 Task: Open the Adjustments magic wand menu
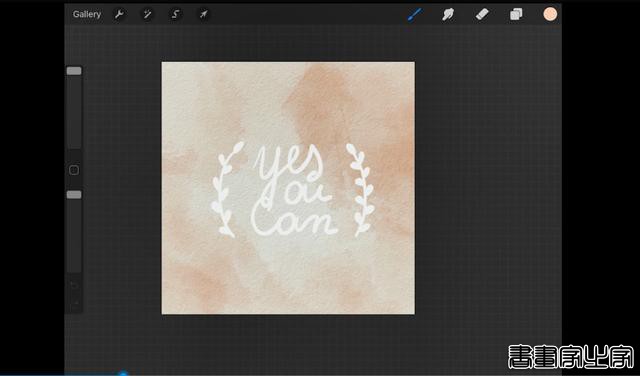click(x=147, y=14)
